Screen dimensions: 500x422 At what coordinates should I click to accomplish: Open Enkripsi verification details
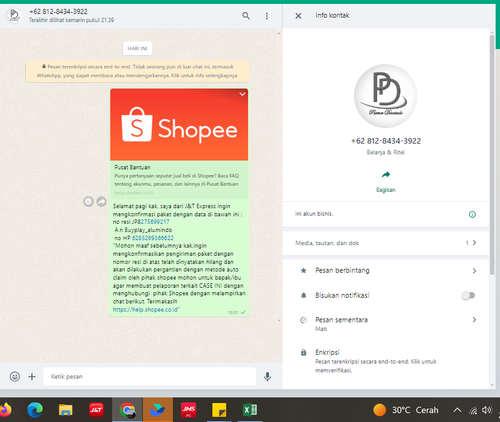(386, 361)
